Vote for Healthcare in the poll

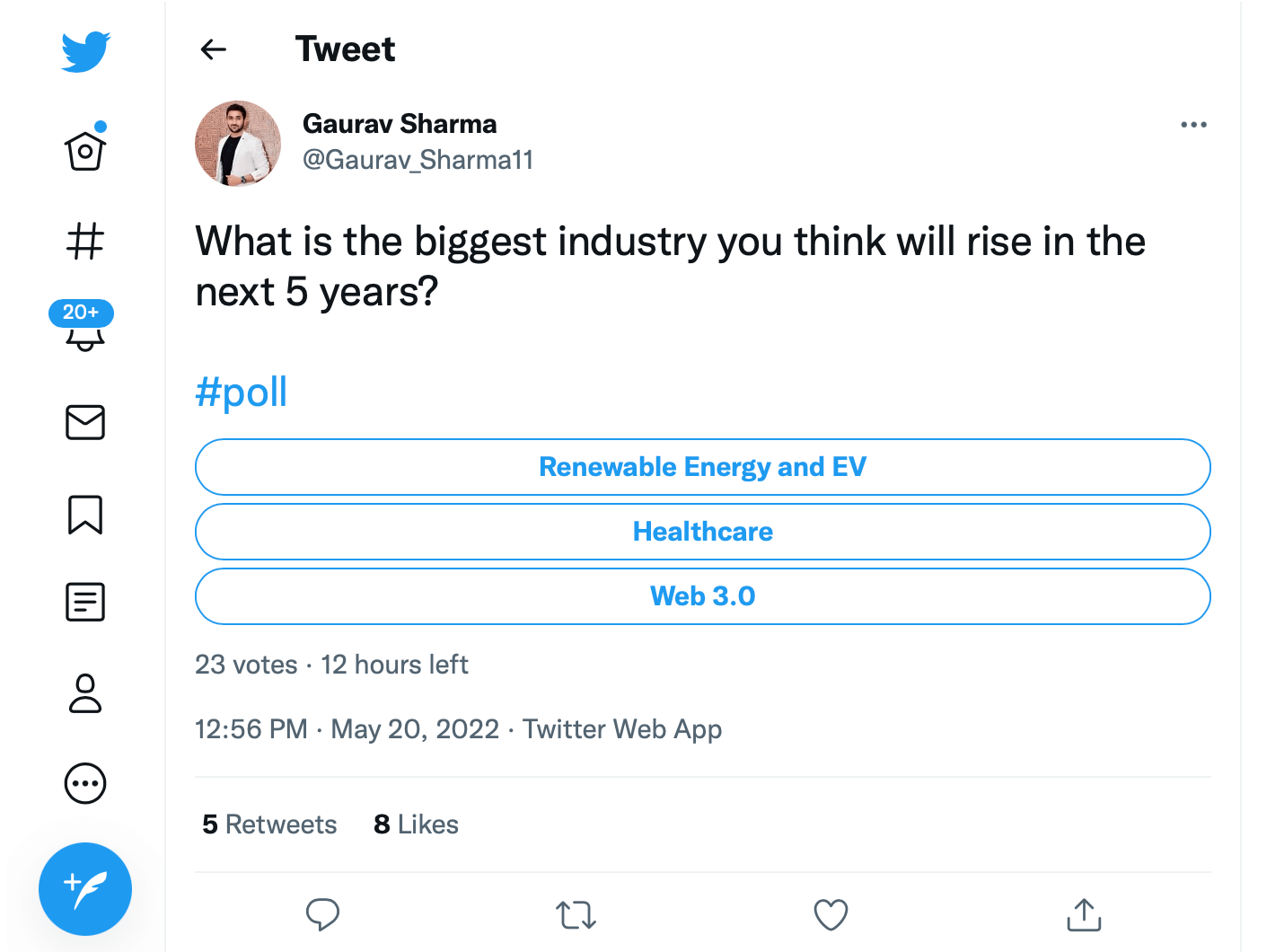click(x=702, y=532)
